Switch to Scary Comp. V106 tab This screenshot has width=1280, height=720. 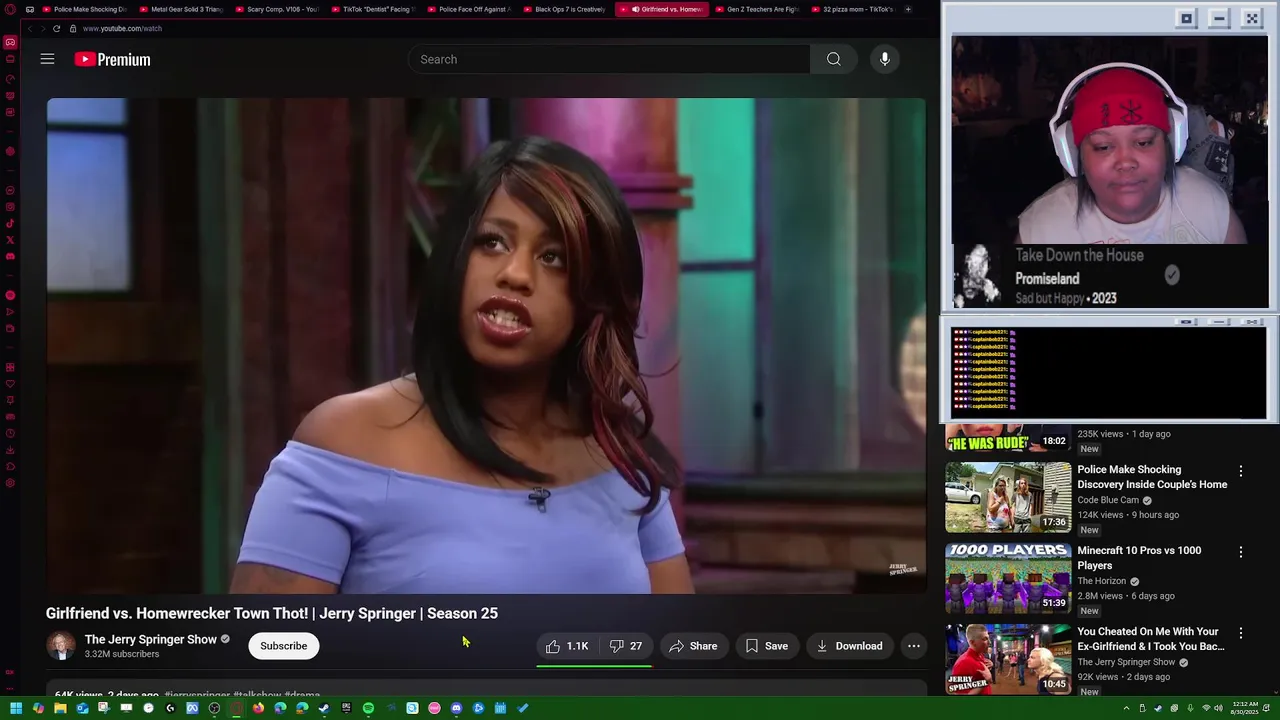[277, 9]
